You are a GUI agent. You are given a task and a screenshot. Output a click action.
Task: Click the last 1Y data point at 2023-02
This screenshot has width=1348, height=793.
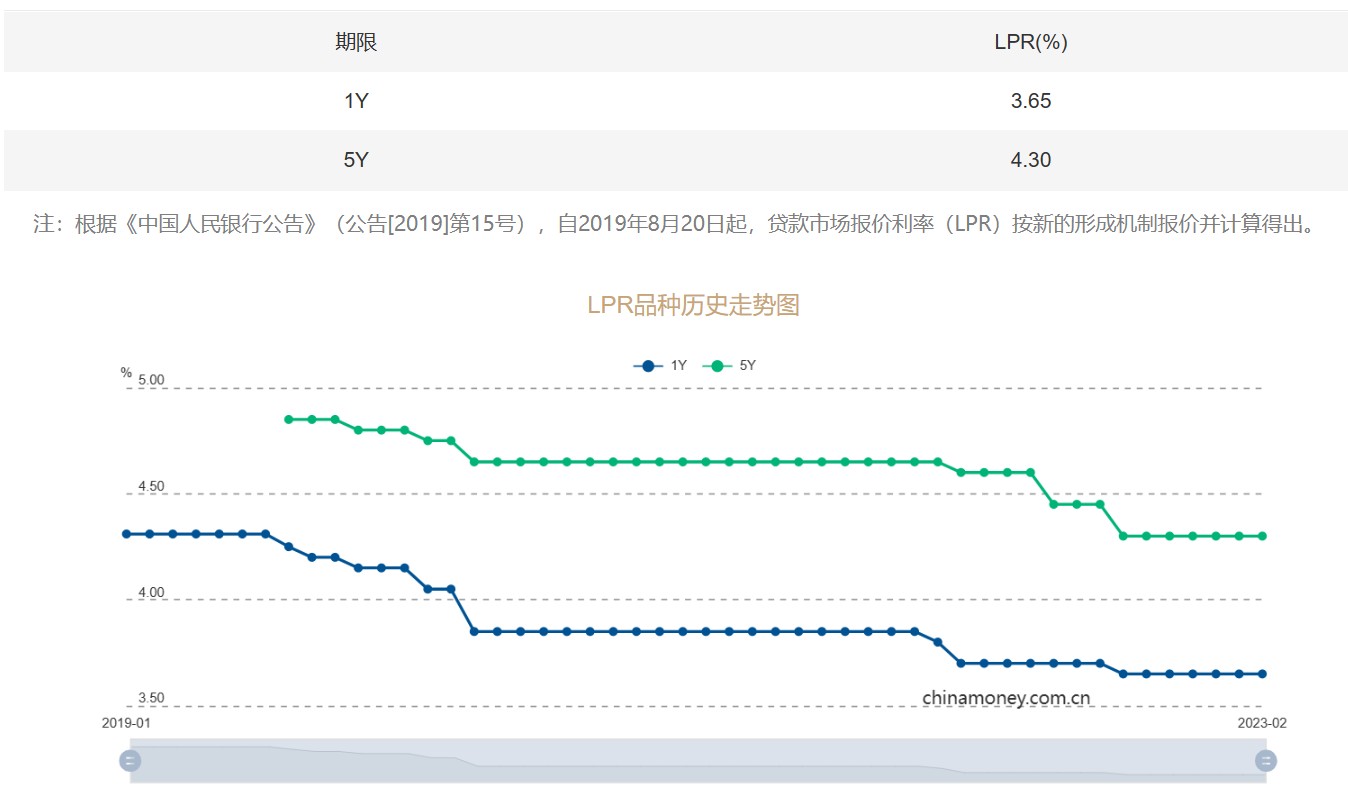1262,674
